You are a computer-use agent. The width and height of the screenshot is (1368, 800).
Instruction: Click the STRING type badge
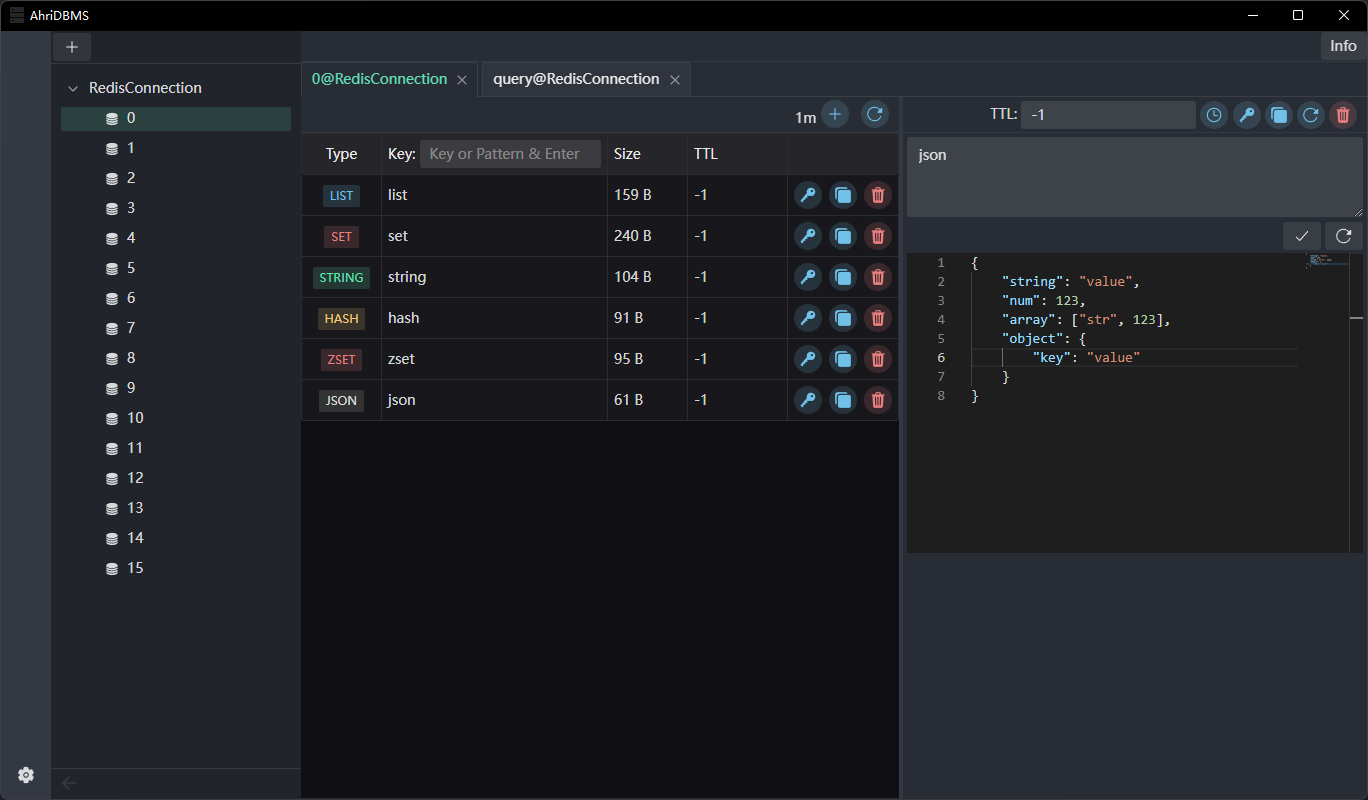[x=341, y=277]
